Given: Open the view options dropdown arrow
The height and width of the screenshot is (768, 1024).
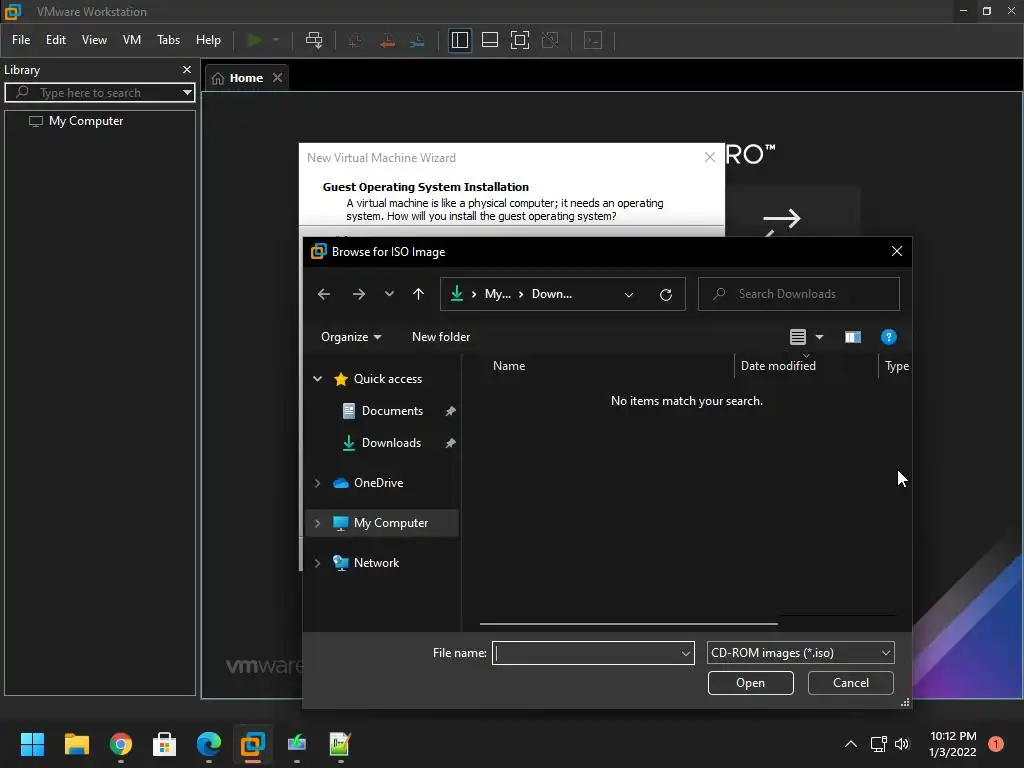Looking at the screenshot, I should (820, 337).
